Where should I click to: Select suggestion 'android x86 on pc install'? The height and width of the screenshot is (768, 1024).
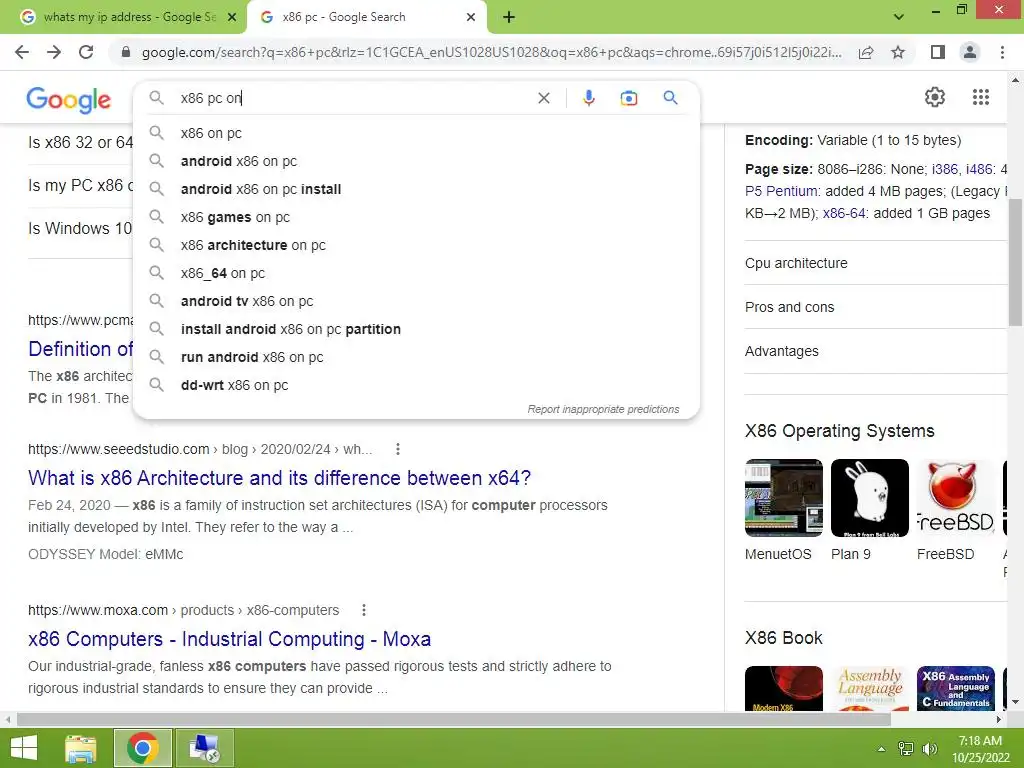pos(416,189)
